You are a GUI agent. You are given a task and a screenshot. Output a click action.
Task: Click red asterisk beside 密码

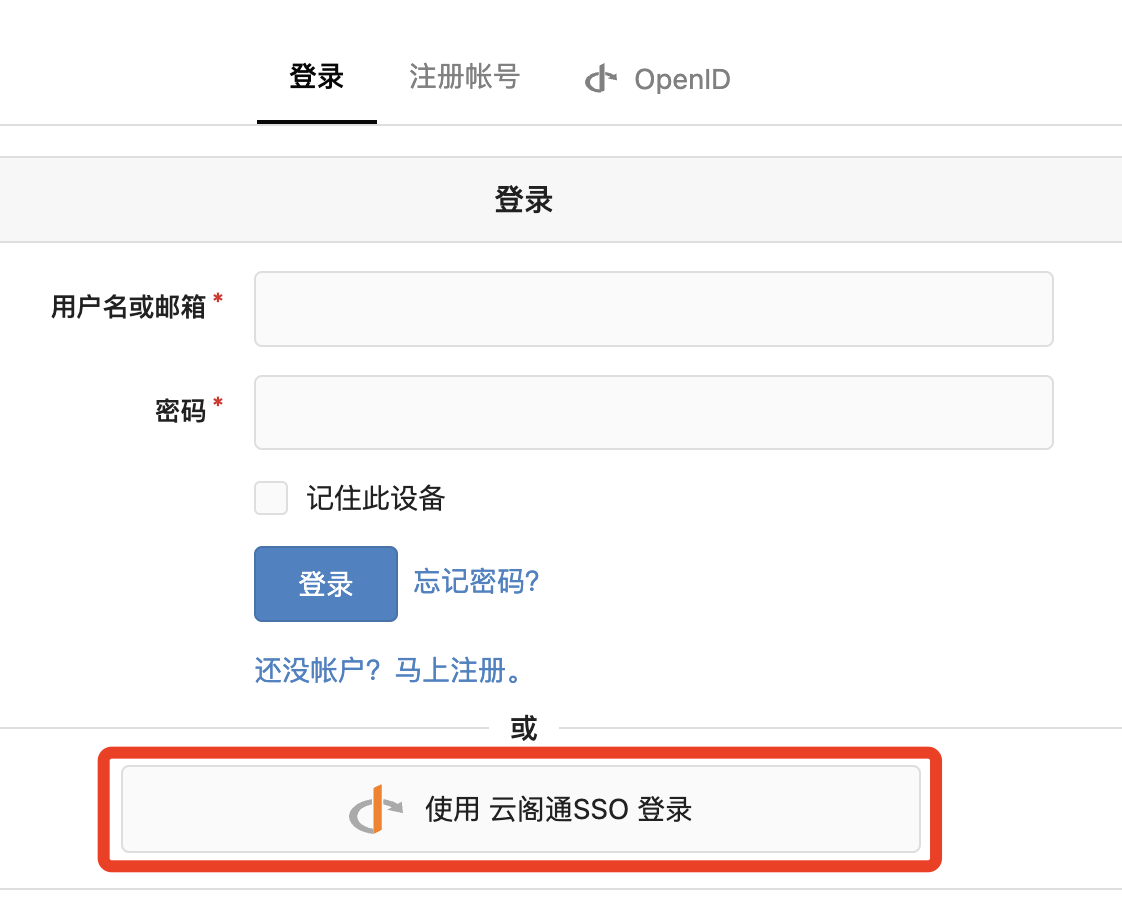218,405
